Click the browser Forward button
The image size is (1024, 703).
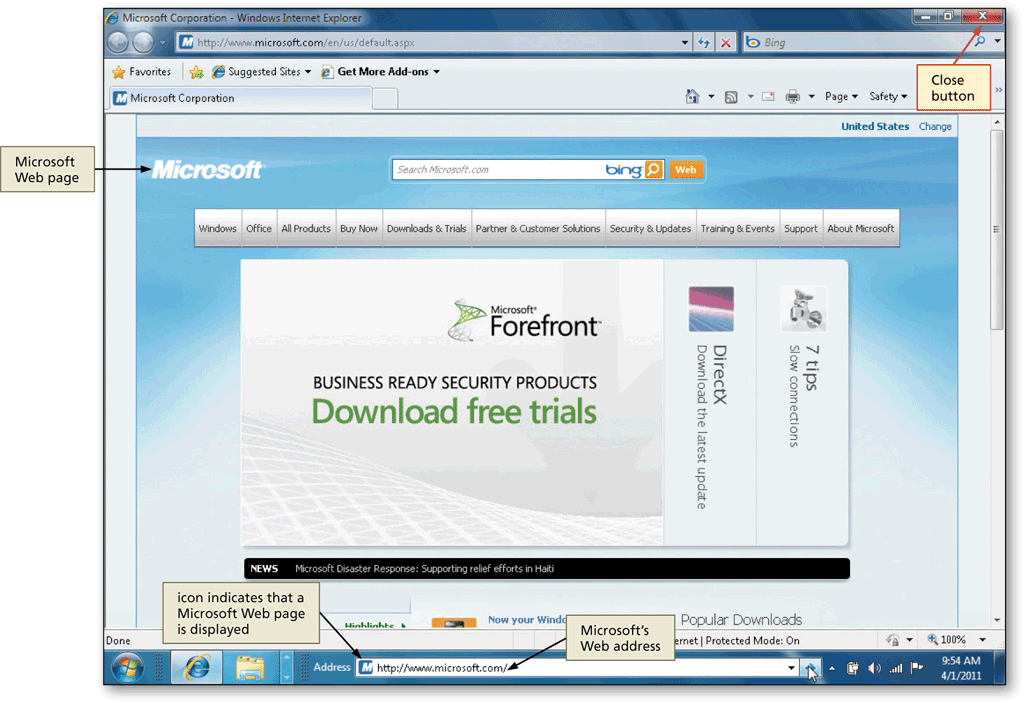[x=143, y=42]
